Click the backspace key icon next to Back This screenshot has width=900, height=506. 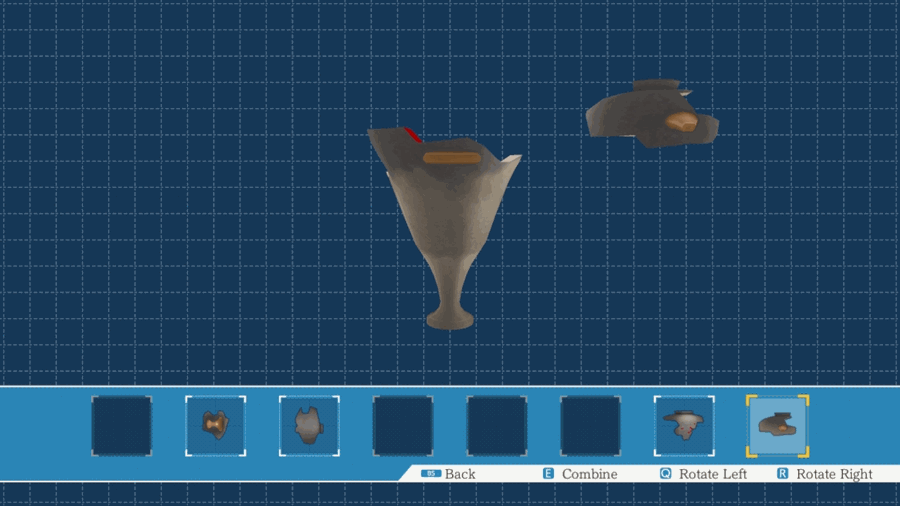tap(430, 473)
